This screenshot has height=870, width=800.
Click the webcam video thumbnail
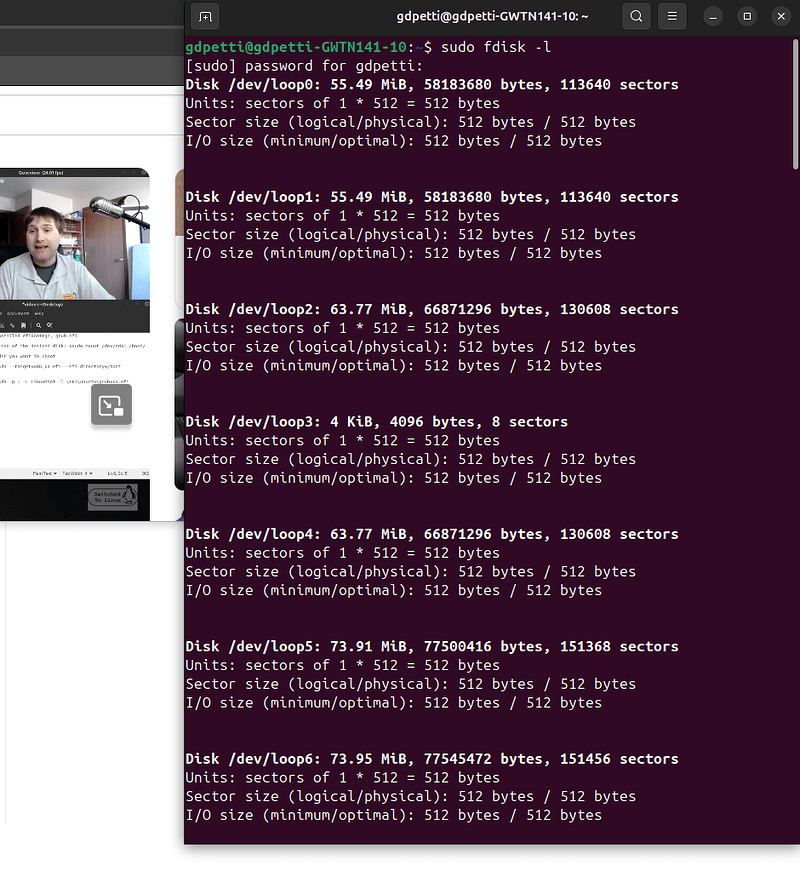point(75,240)
